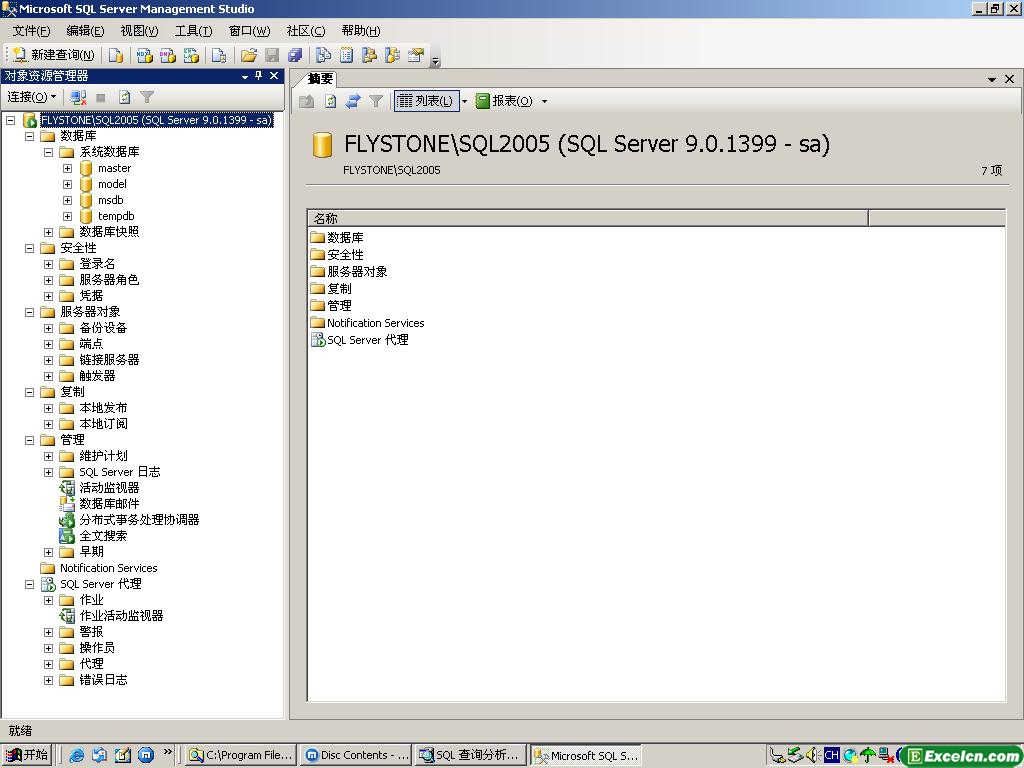
Task: Click the Open File folder icon in toolbar
Action: click(x=249, y=55)
